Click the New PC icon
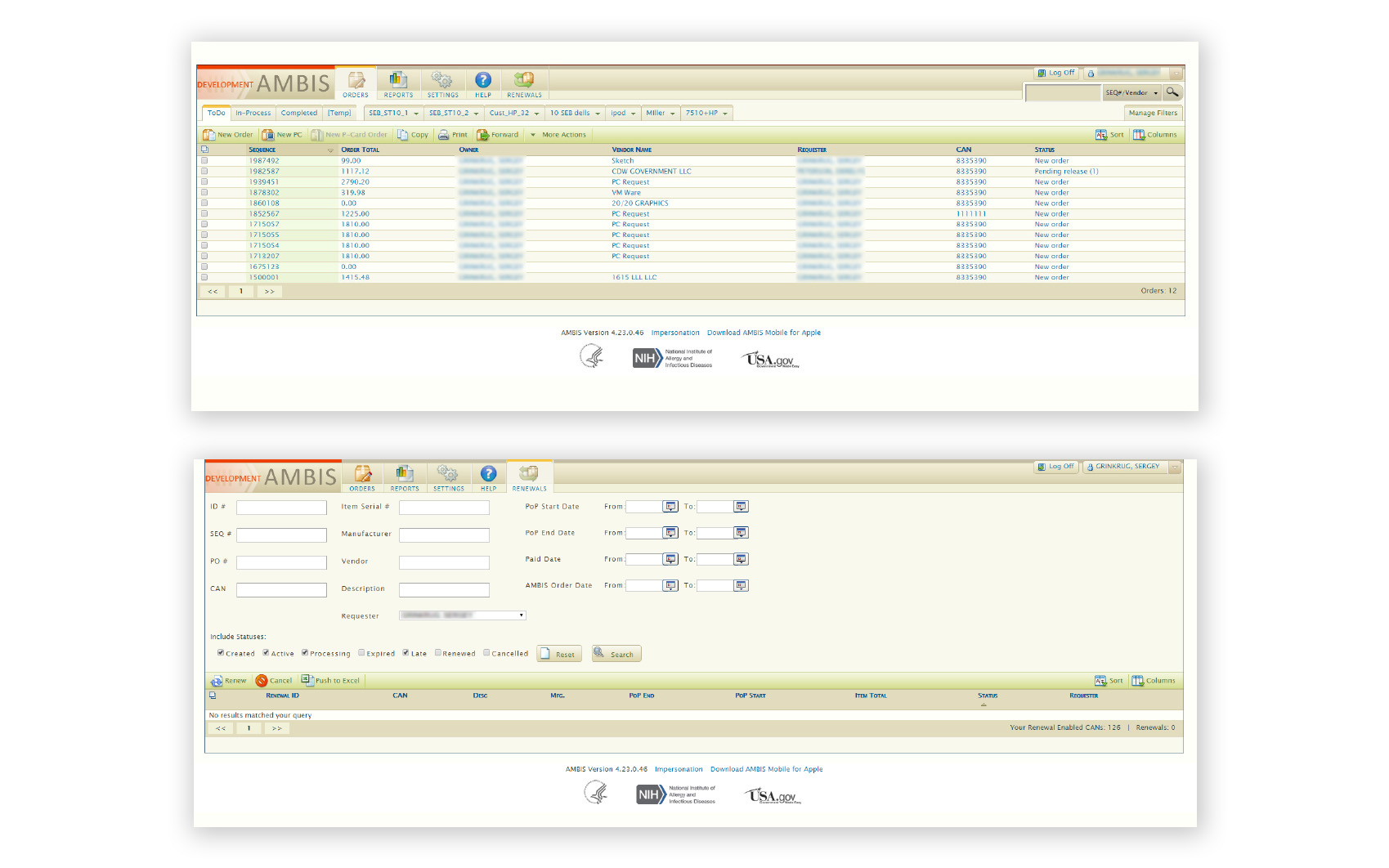This screenshot has height=868, width=1389. point(268,135)
